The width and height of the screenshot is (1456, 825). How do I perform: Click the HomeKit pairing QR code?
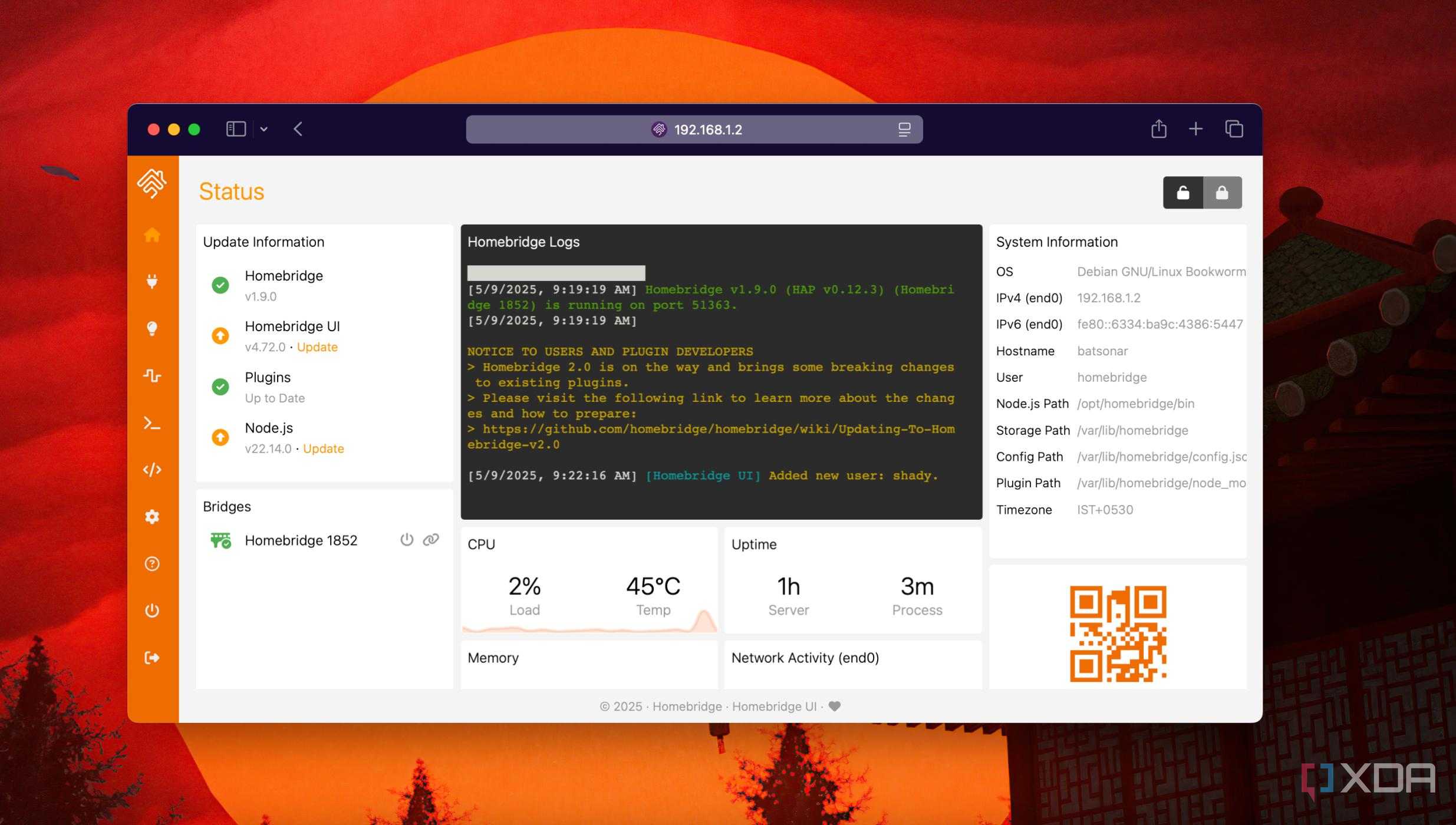1118,634
